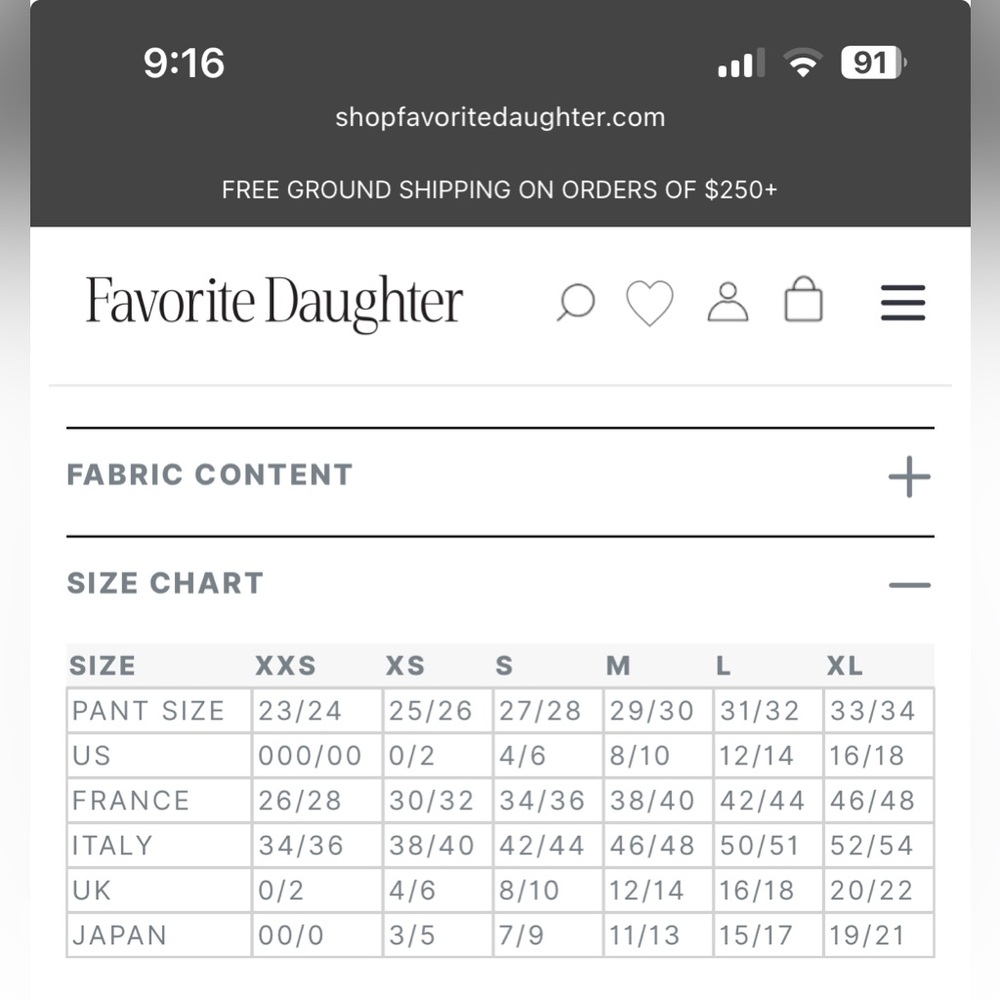Open the hamburger menu icon
1000x1000 pixels.
(x=903, y=302)
